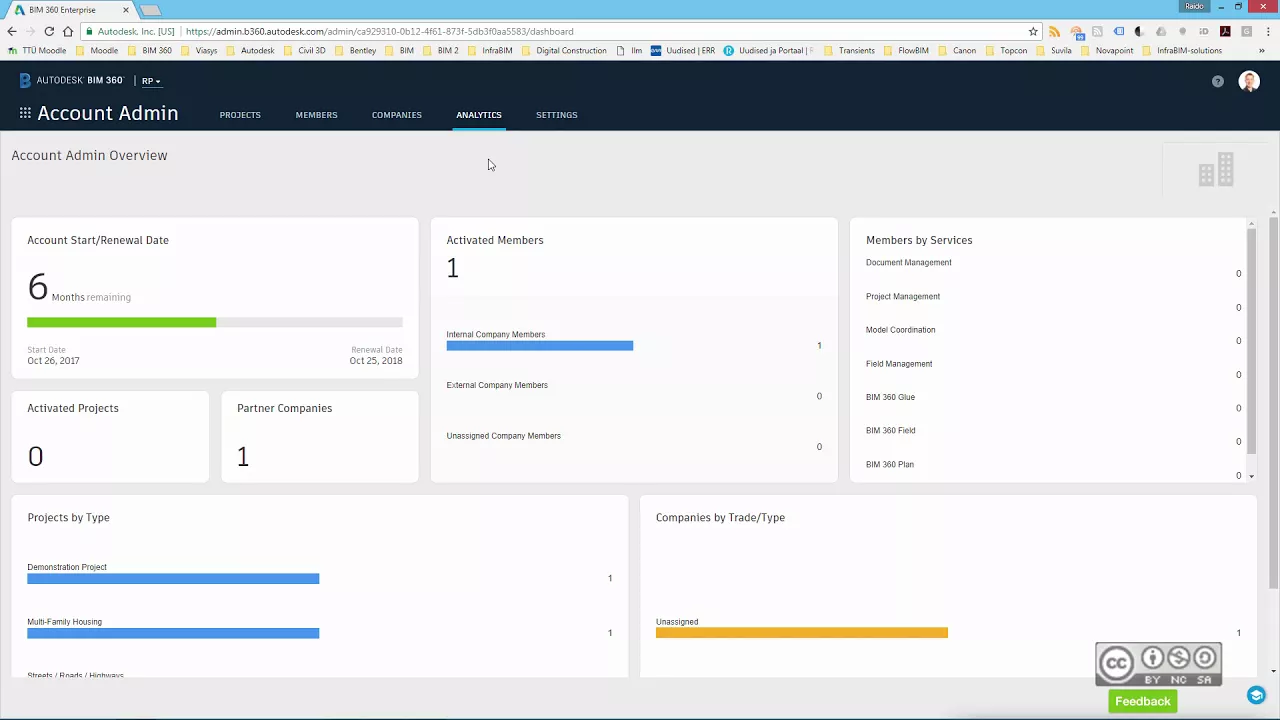Click the Members by Services scrollbar

pos(1251,340)
